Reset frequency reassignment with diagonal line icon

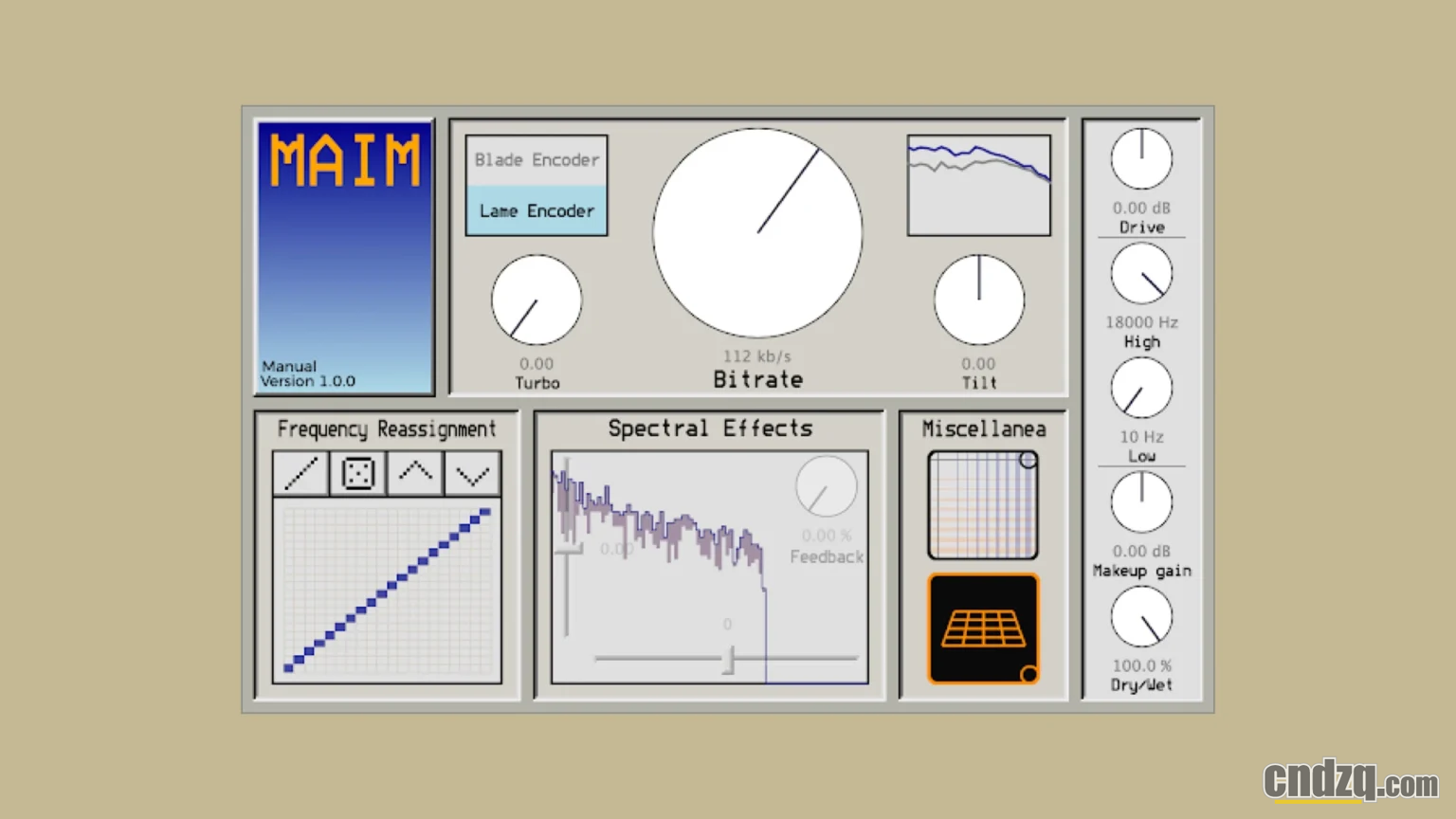click(x=301, y=473)
